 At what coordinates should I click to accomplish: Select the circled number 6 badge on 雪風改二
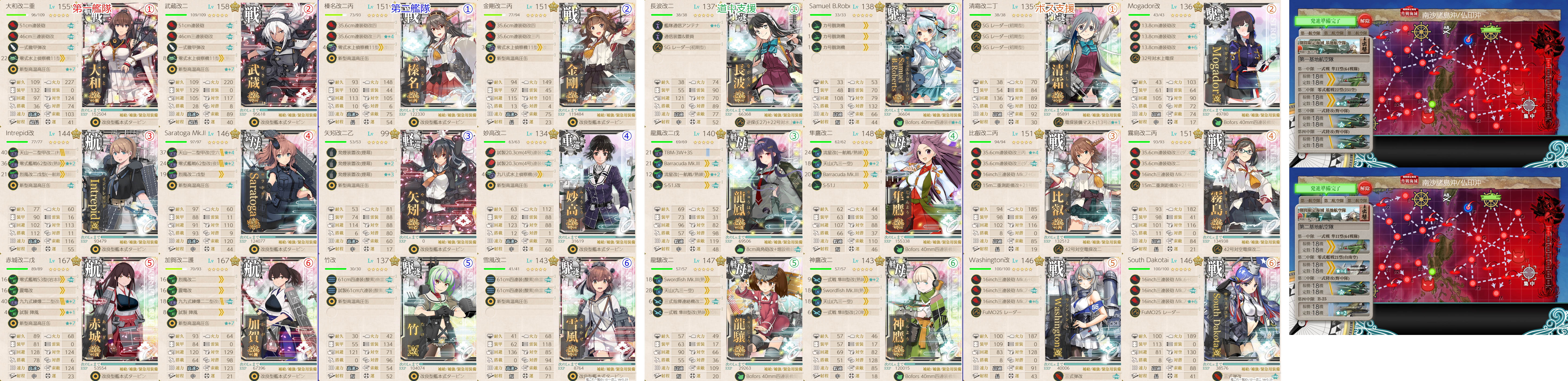click(x=627, y=263)
